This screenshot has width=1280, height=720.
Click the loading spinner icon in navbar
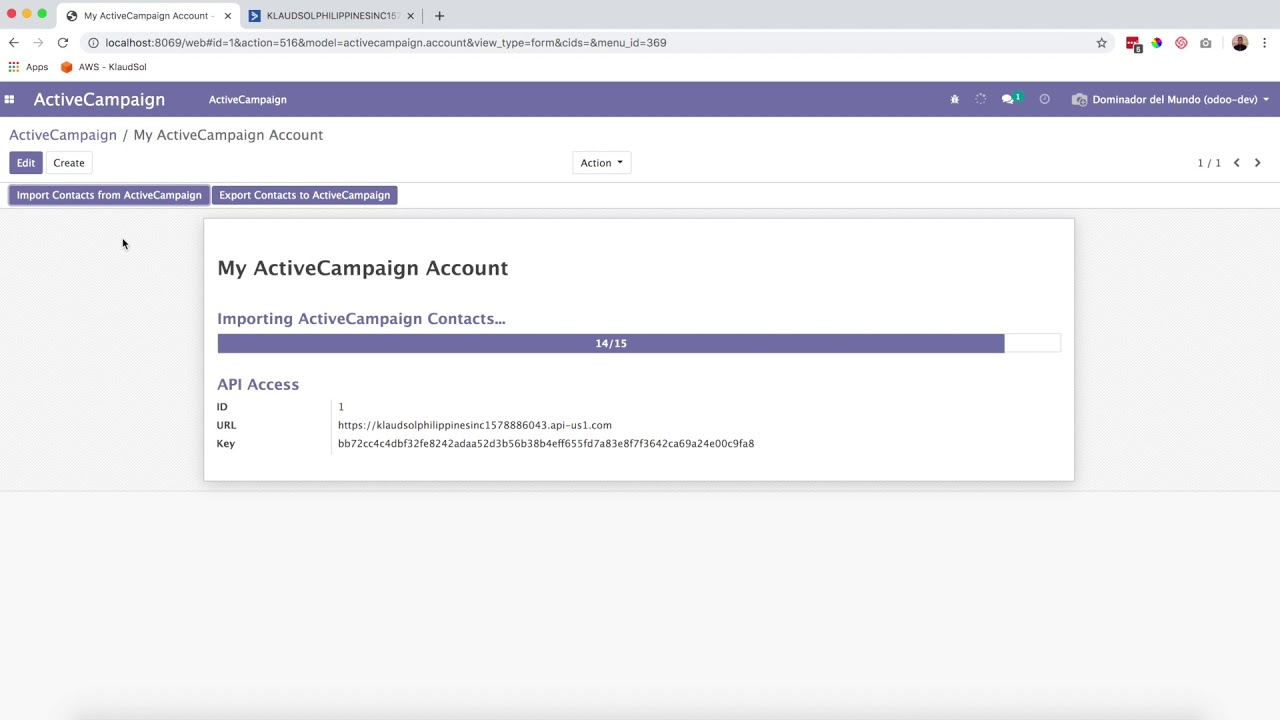(x=980, y=99)
